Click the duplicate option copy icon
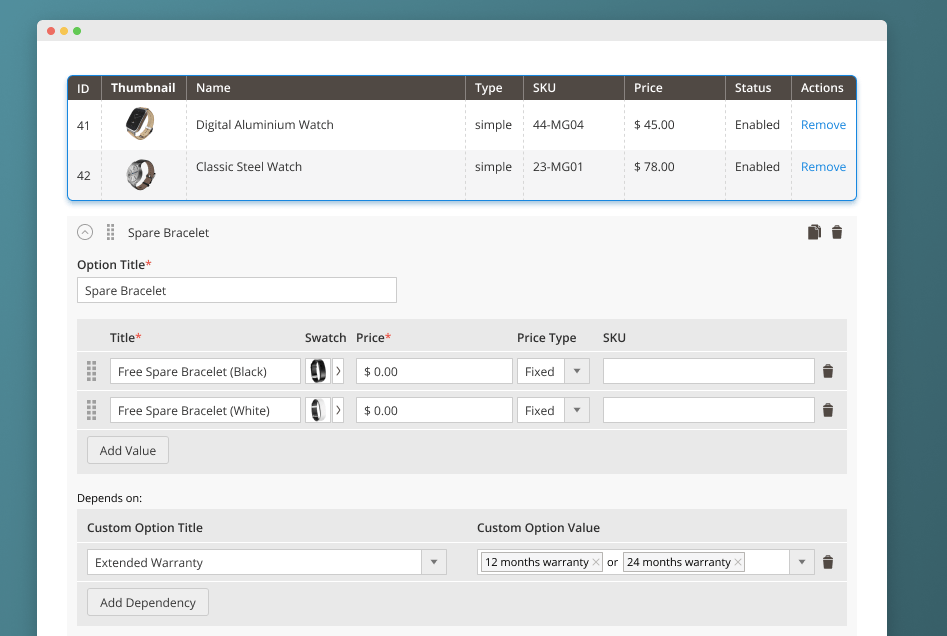 click(814, 232)
